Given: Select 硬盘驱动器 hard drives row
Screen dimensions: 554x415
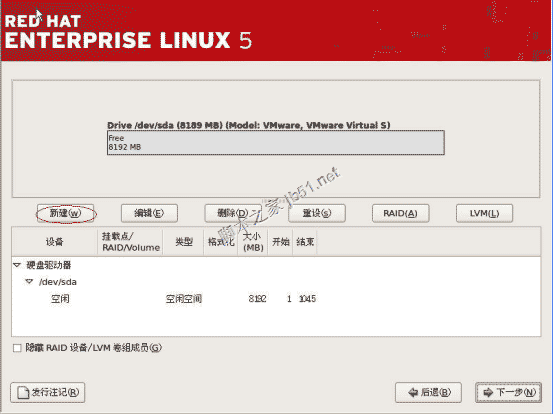Looking at the screenshot, I should click(276, 265).
